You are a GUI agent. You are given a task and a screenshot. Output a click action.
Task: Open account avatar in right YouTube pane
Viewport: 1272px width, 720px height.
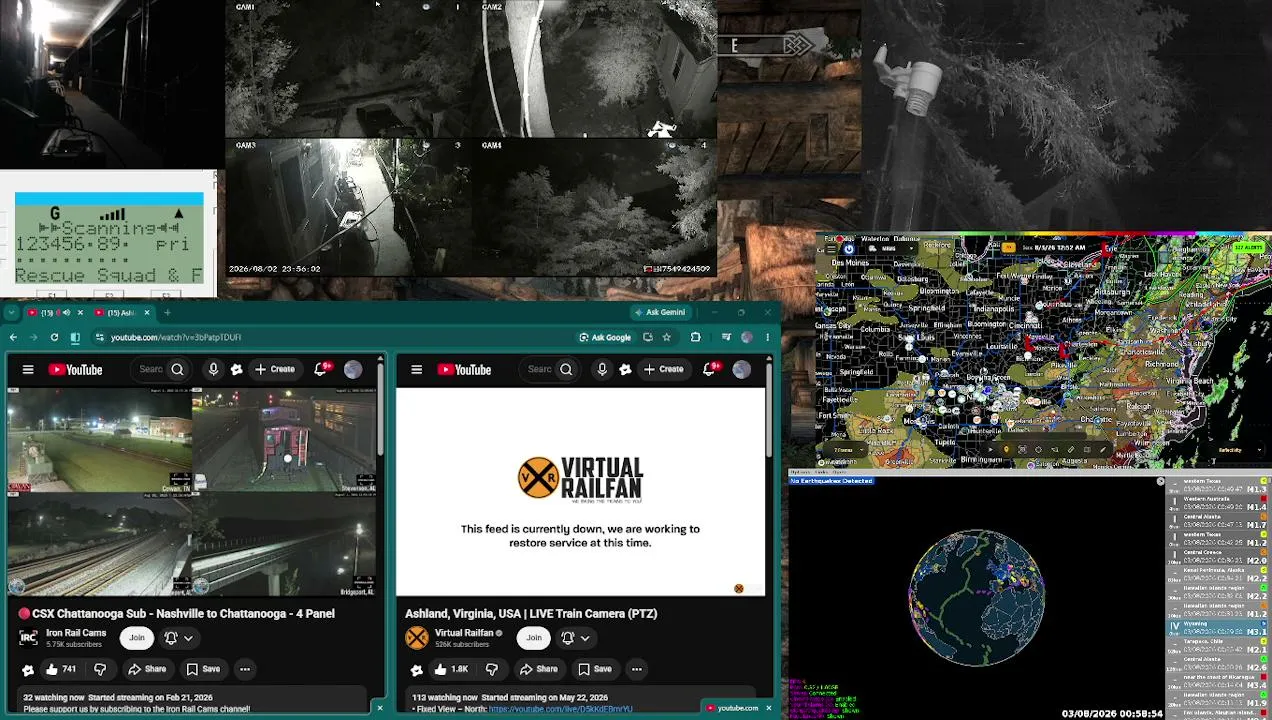(x=741, y=370)
